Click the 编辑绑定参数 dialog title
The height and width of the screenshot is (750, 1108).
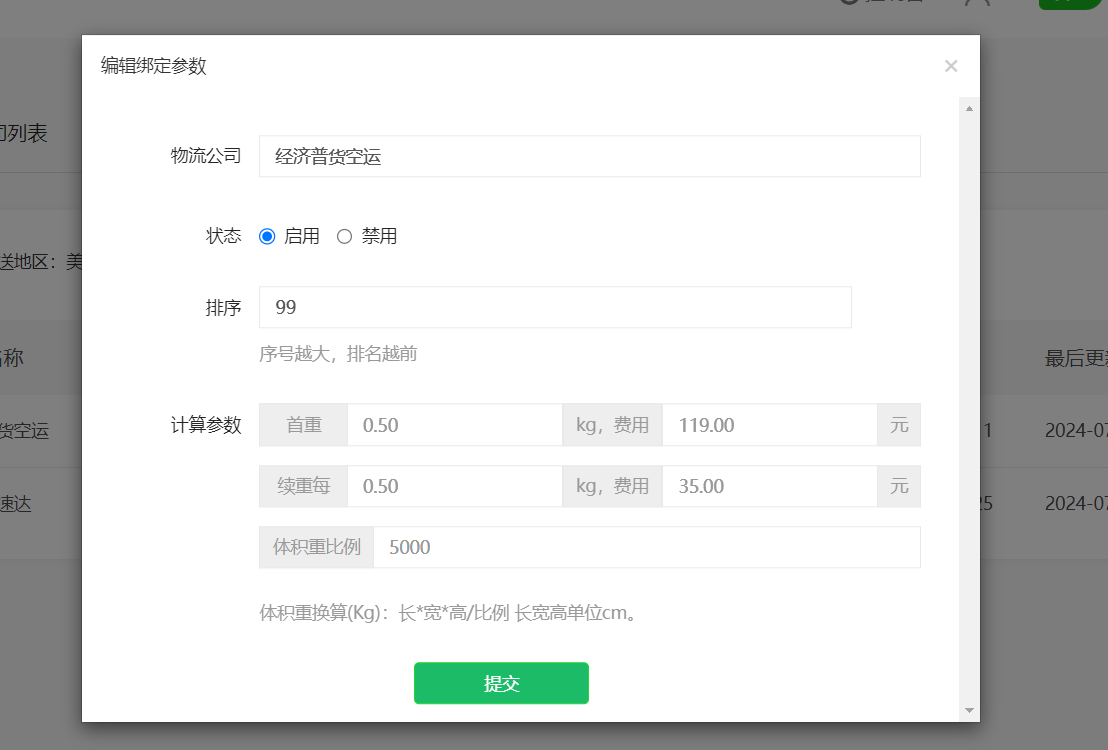[x=153, y=66]
